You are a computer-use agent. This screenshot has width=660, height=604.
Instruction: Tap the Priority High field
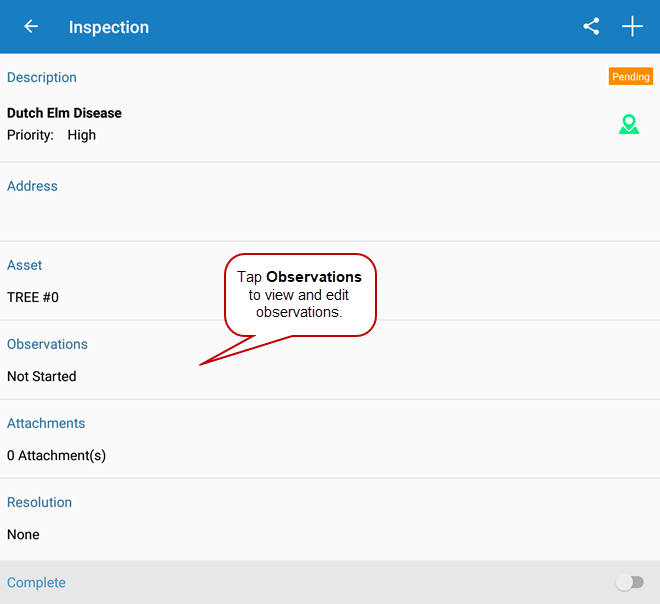pyautogui.click(x=52, y=135)
